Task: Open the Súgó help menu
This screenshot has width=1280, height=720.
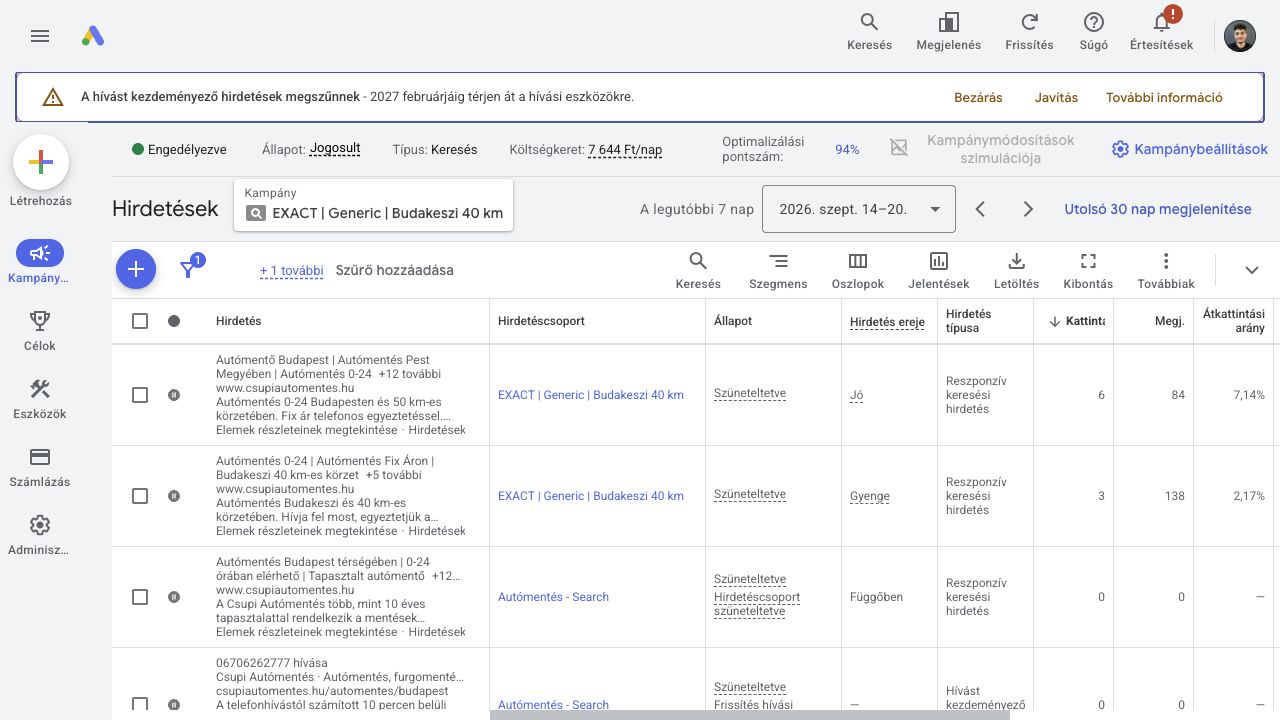Action: pyautogui.click(x=1094, y=32)
